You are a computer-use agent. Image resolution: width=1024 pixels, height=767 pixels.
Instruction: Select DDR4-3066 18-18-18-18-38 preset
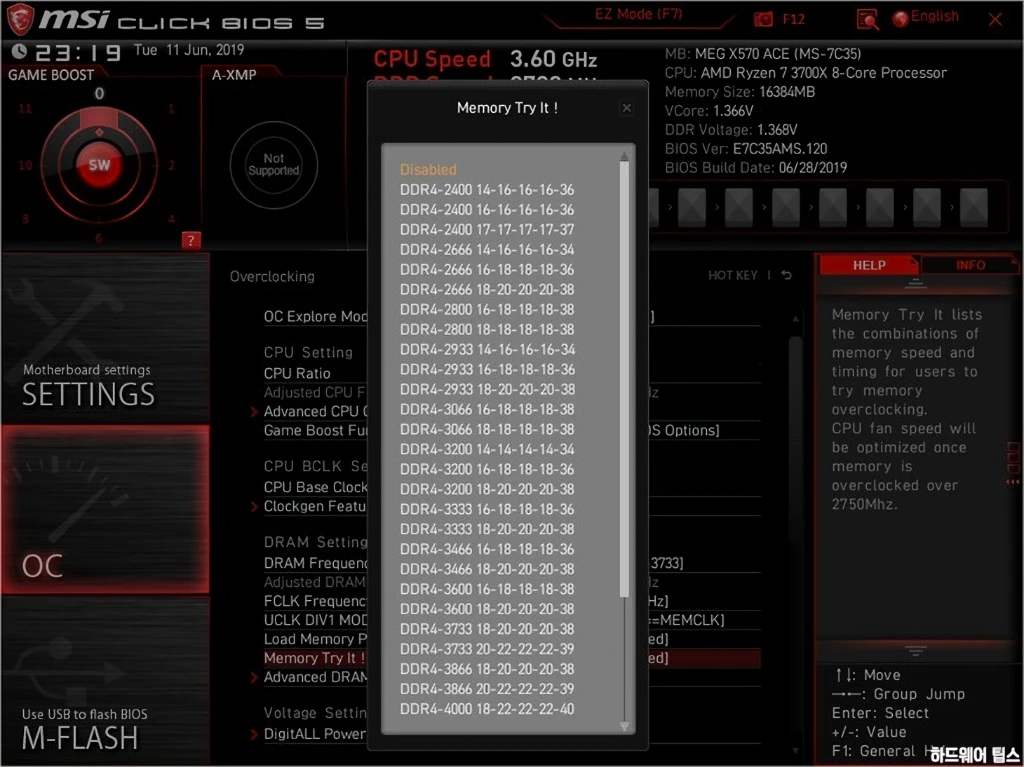click(x=487, y=429)
